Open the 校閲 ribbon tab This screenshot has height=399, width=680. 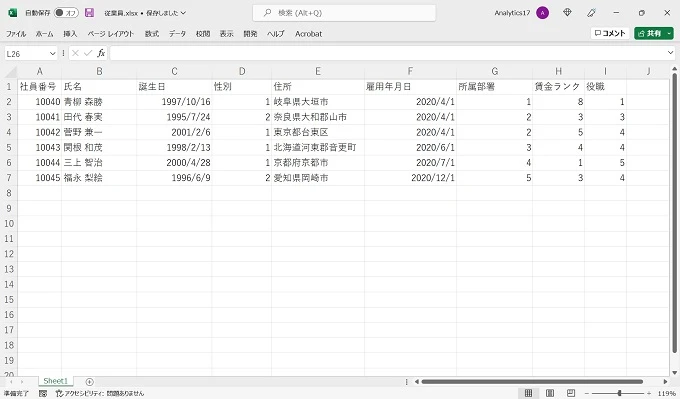pyautogui.click(x=203, y=33)
